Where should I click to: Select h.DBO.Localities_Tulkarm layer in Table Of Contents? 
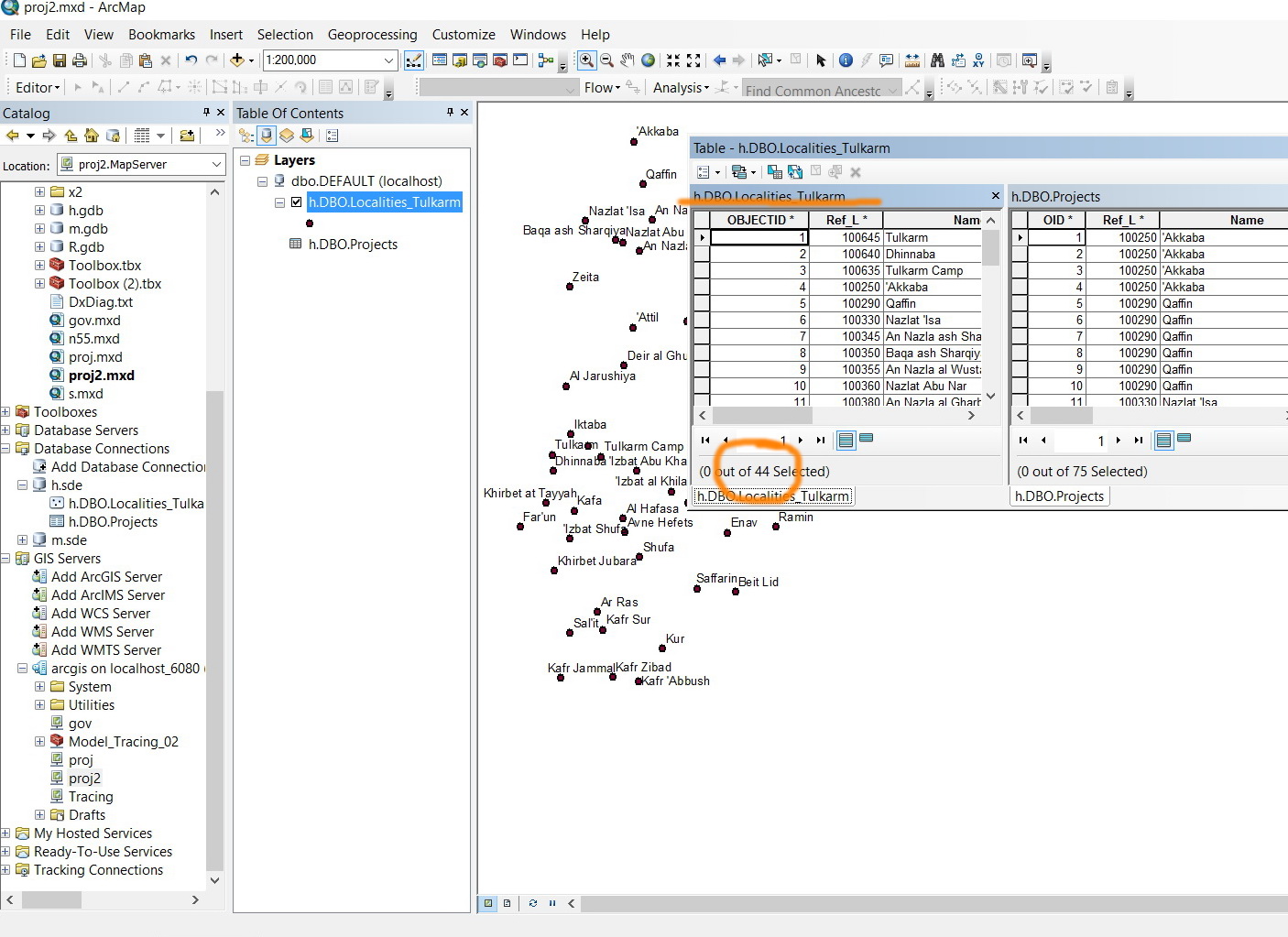tap(385, 202)
